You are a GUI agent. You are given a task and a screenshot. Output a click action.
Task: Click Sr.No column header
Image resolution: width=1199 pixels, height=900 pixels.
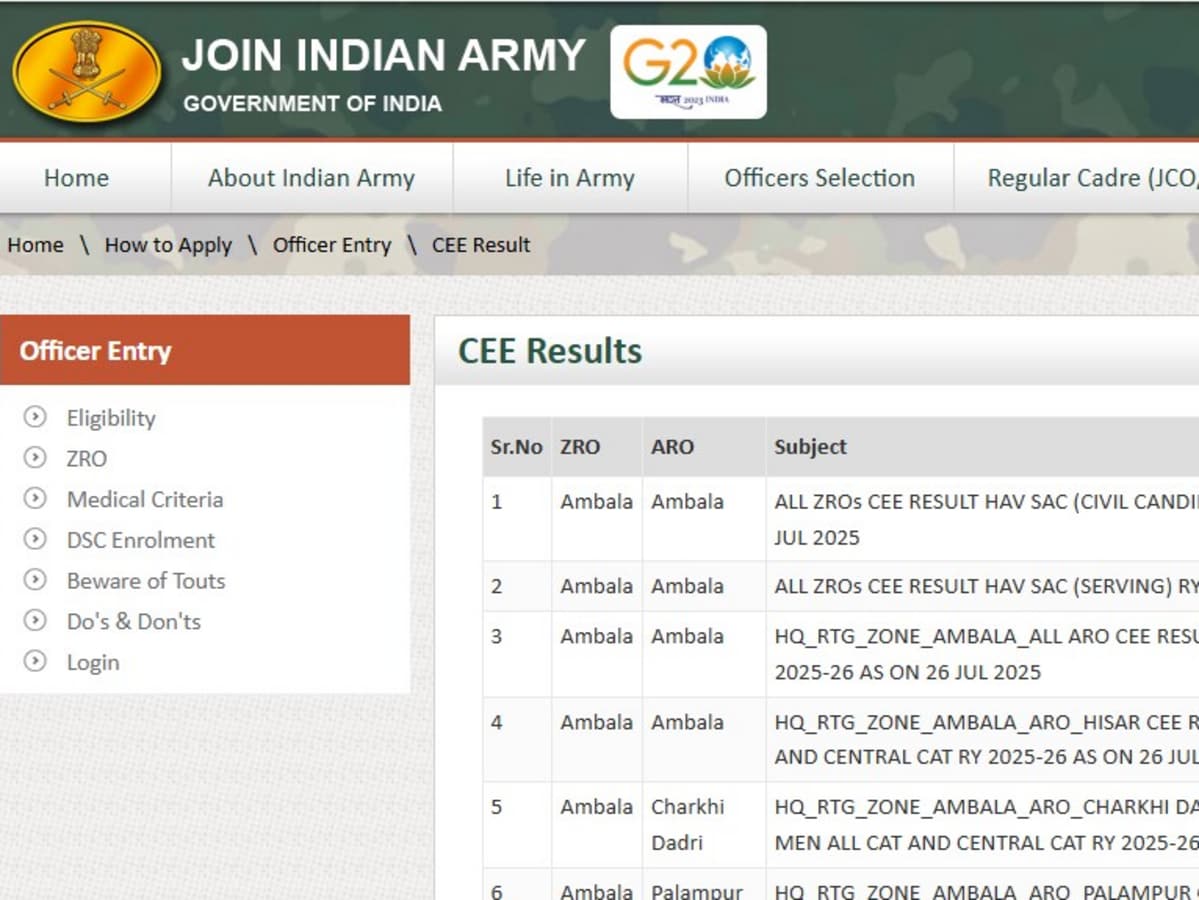pos(516,447)
